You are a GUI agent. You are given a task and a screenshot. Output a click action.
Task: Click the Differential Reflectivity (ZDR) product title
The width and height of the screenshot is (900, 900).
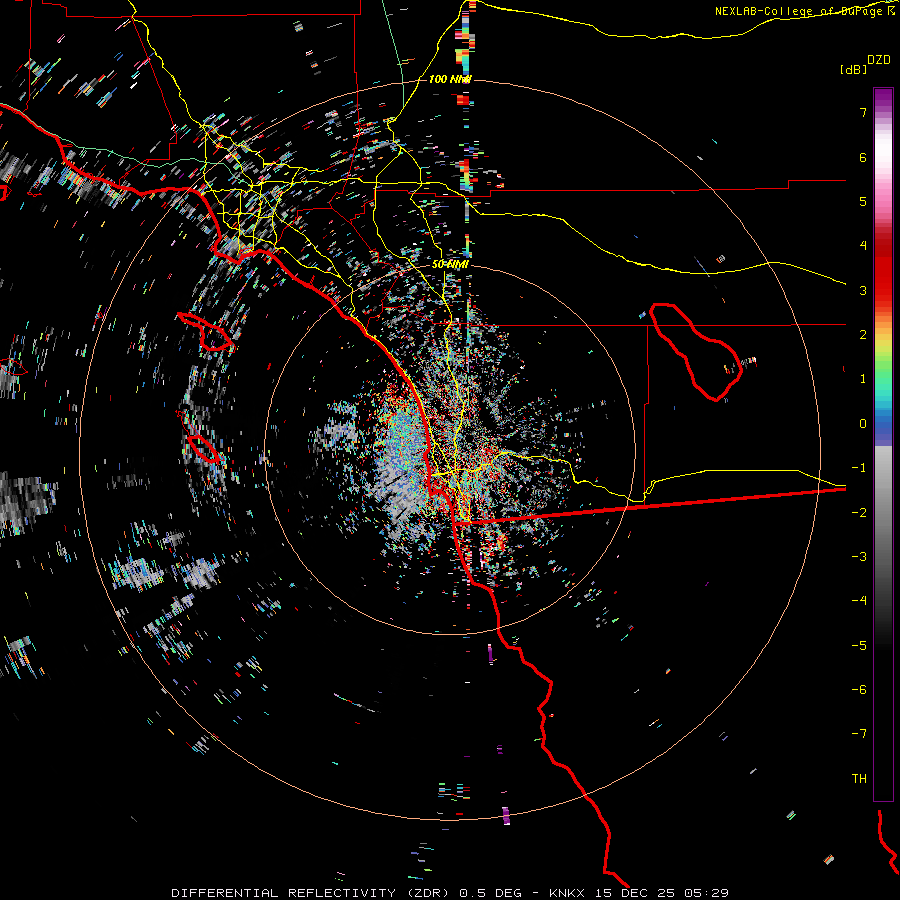[312, 893]
